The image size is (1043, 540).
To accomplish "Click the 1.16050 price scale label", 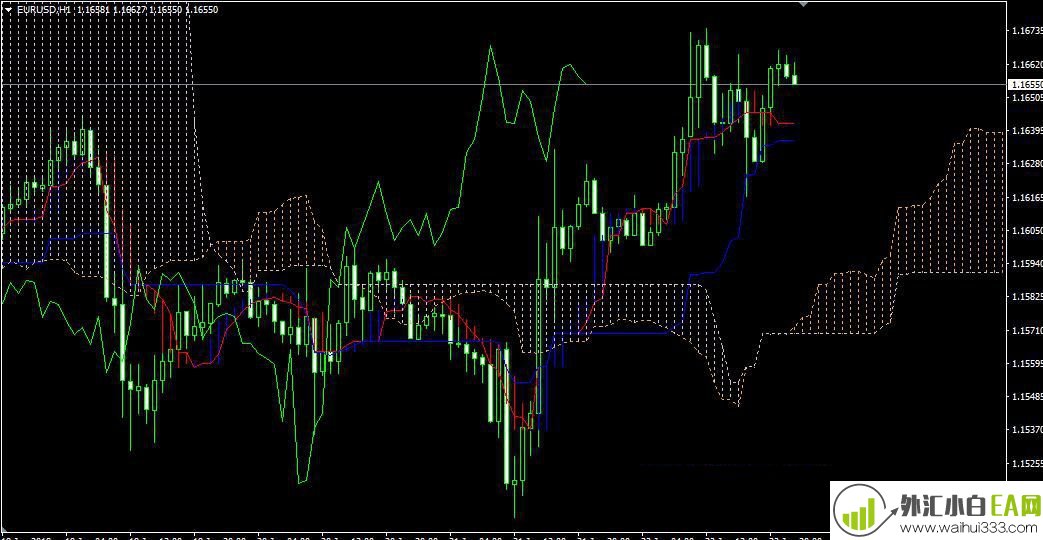I will pos(1026,231).
